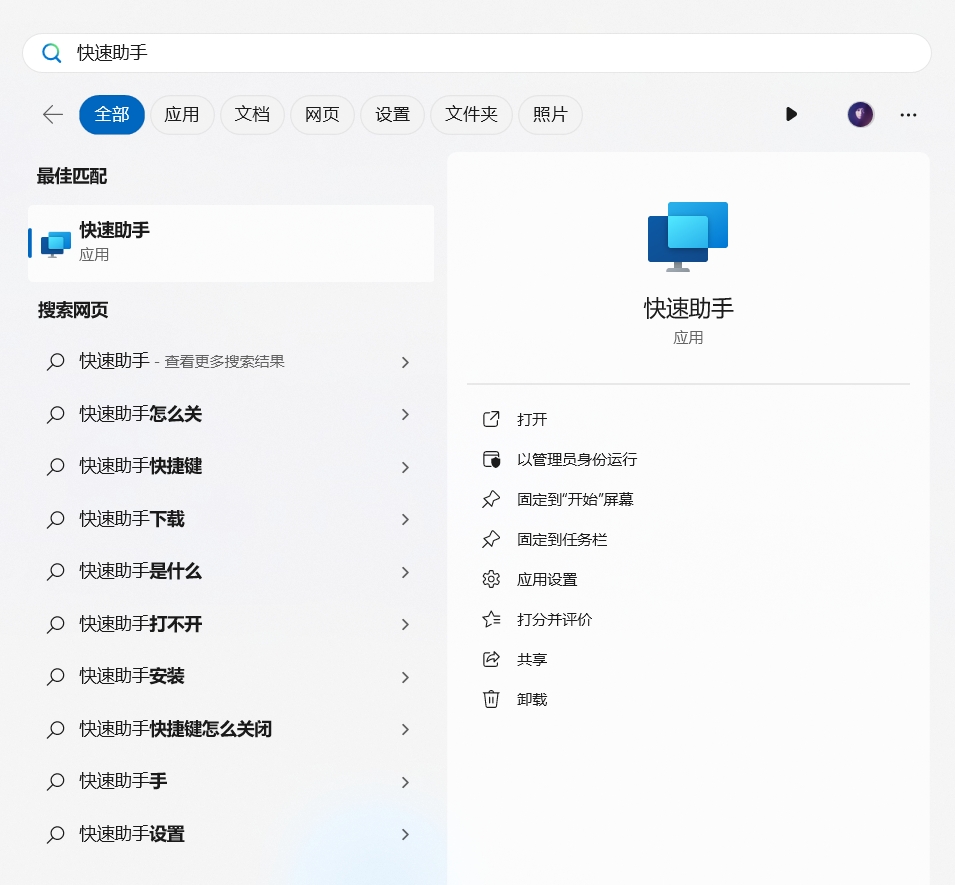955x885 pixels.
Task: Expand chevron beside 快速助手是什么
Action: click(x=406, y=572)
